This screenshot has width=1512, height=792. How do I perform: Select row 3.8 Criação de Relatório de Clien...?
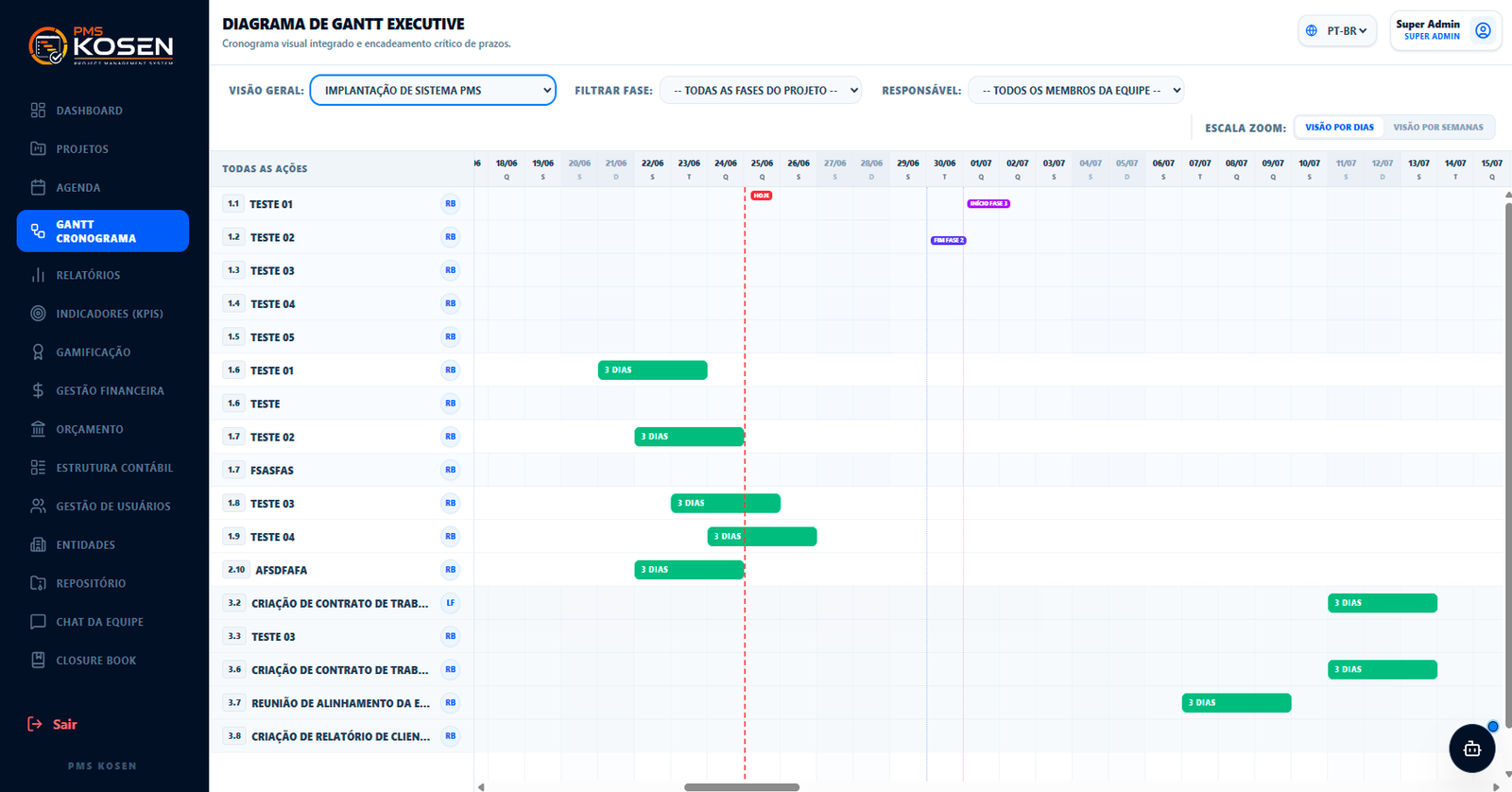click(x=341, y=736)
